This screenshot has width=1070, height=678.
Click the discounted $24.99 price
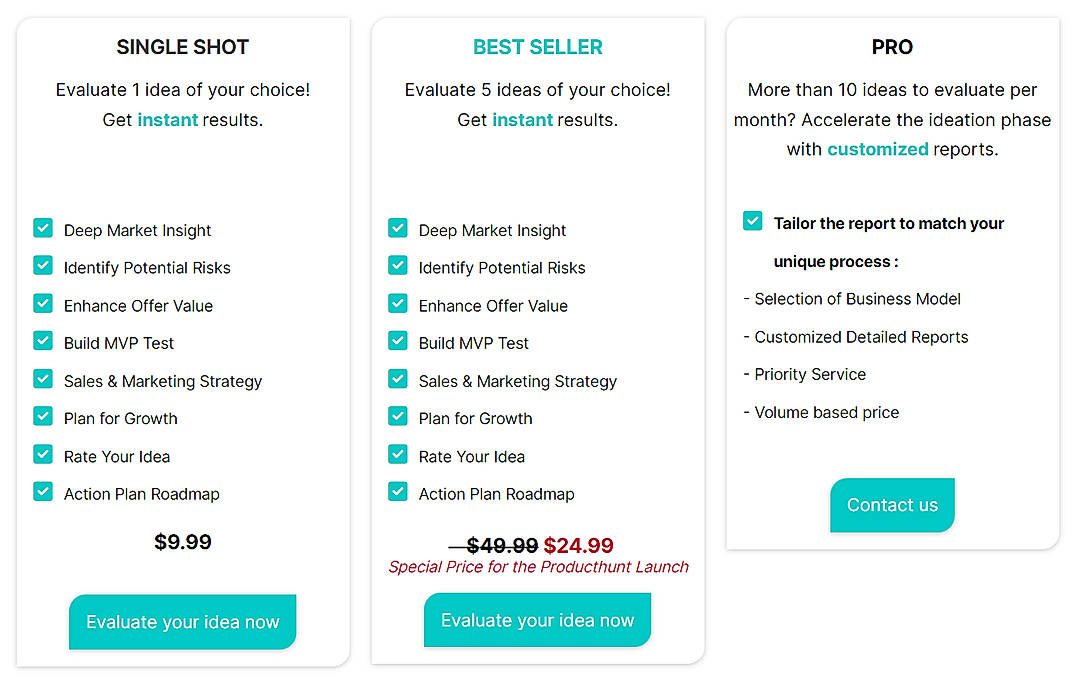579,546
